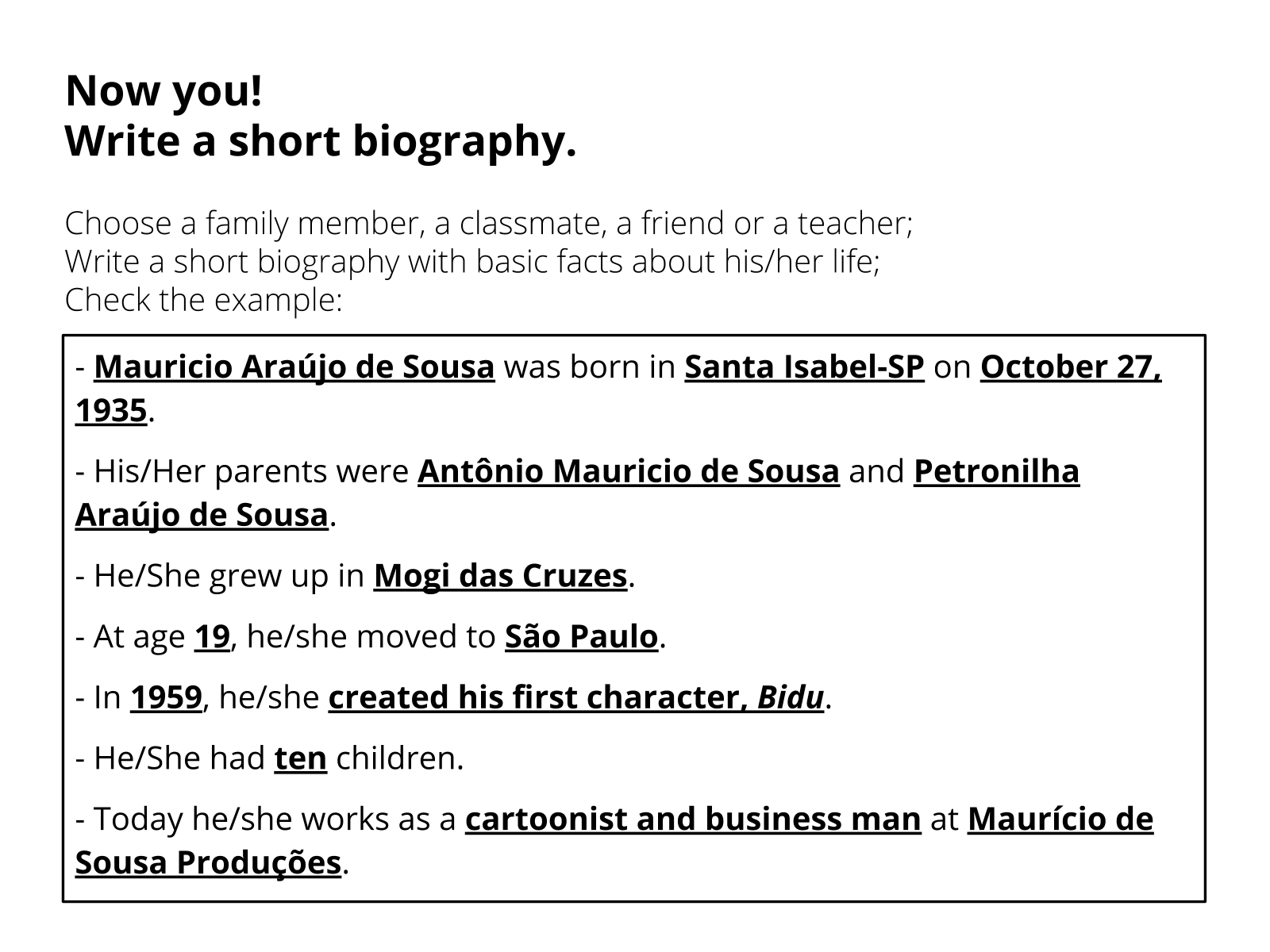Click the underlined year "1959"
This screenshot has width=1270, height=952.
[x=166, y=697]
